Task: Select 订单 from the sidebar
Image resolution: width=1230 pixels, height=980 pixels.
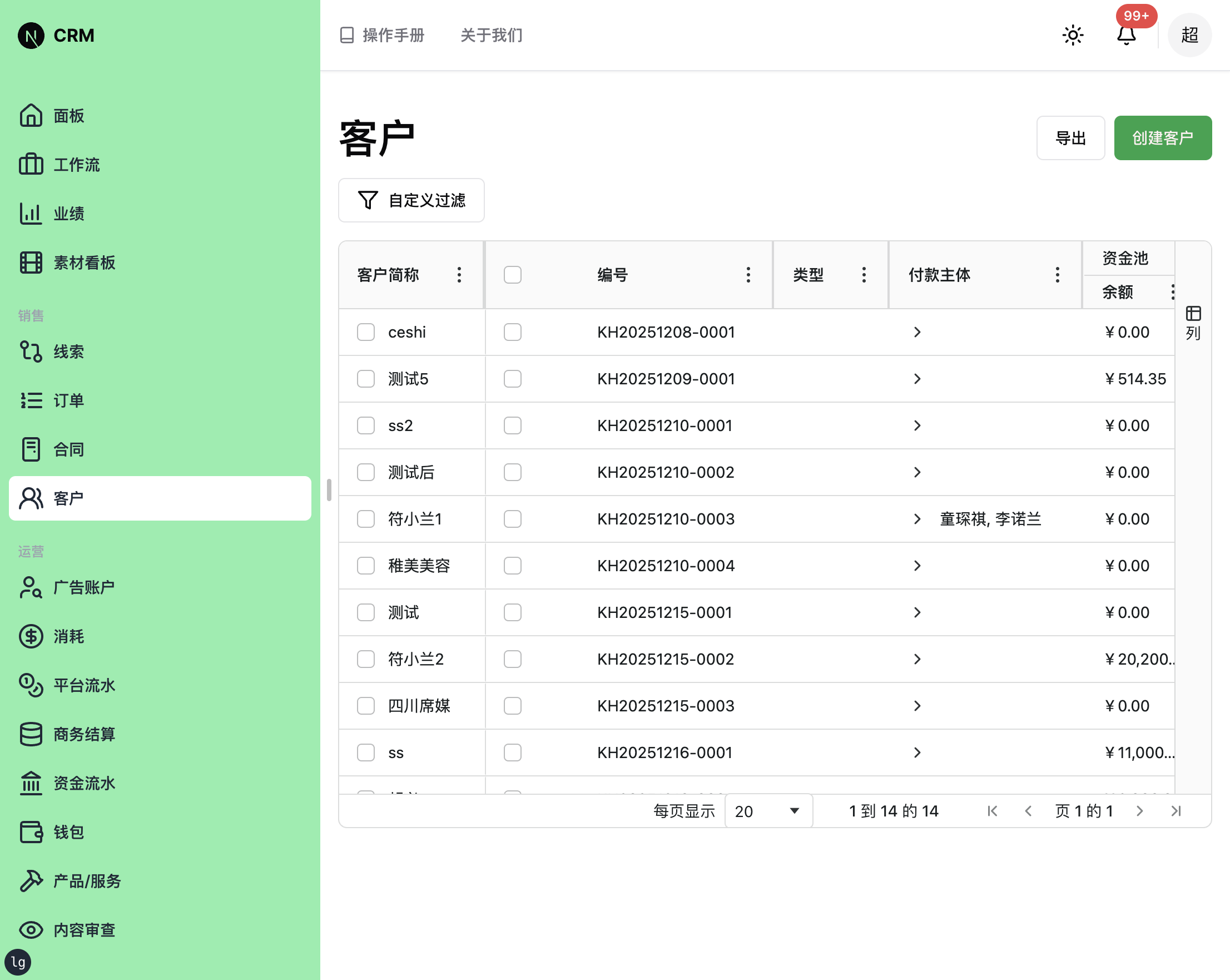Action: (67, 400)
